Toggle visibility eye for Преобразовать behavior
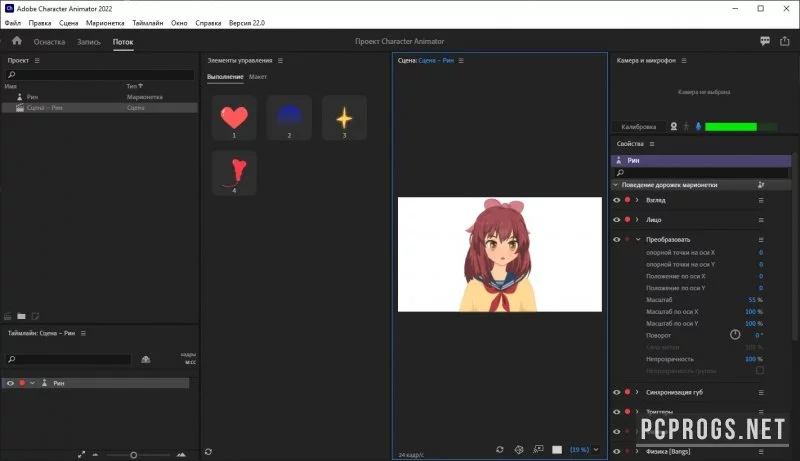This screenshot has width=800, height=461. click(x=616, y=239)
